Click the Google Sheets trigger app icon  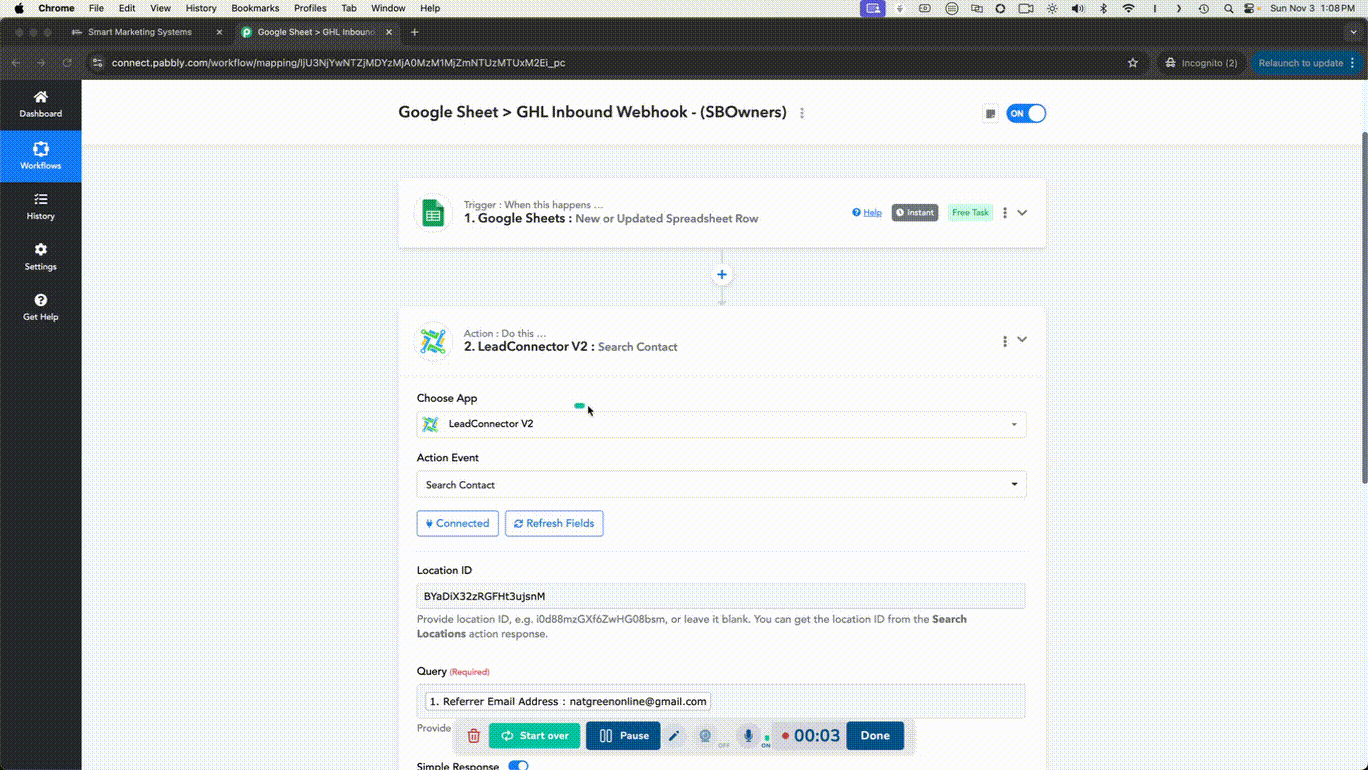[433, 213]
